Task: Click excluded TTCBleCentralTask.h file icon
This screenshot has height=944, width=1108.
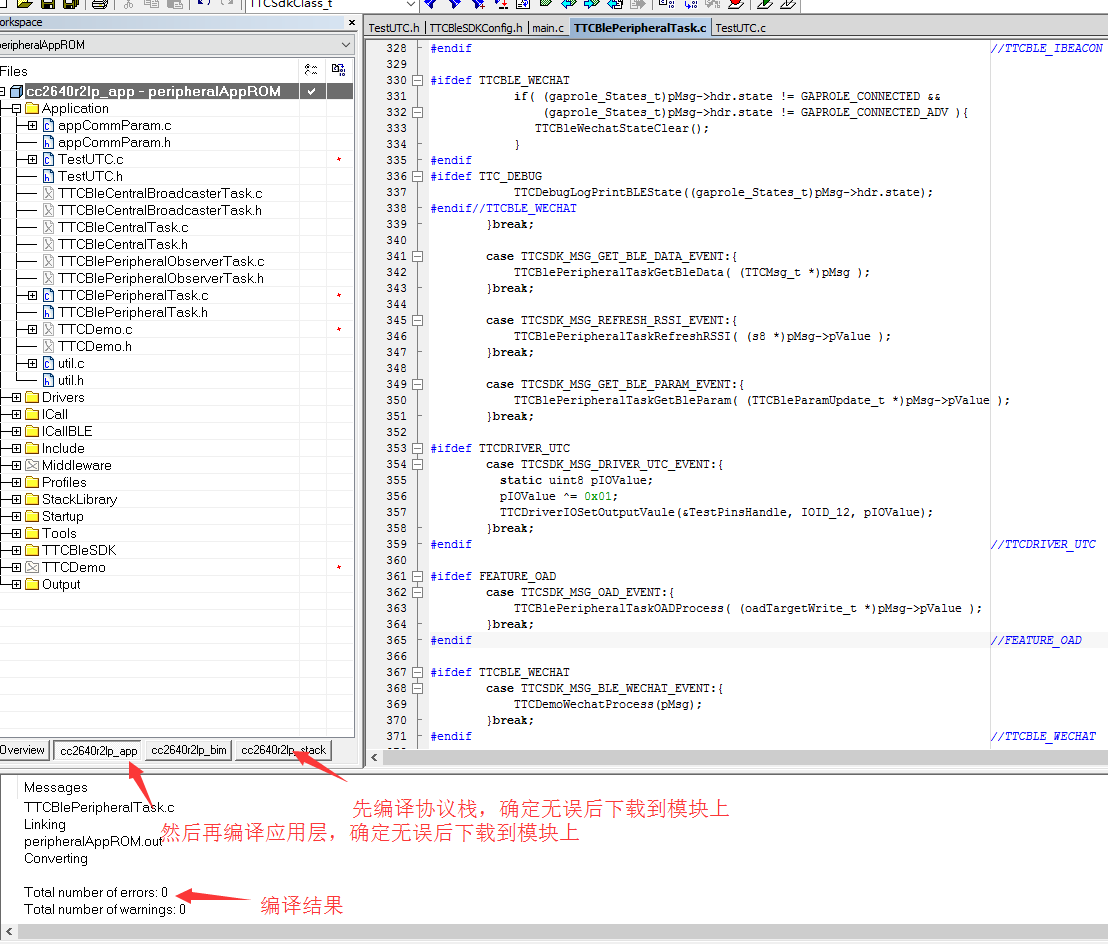Action: click(x=48, y=244)
